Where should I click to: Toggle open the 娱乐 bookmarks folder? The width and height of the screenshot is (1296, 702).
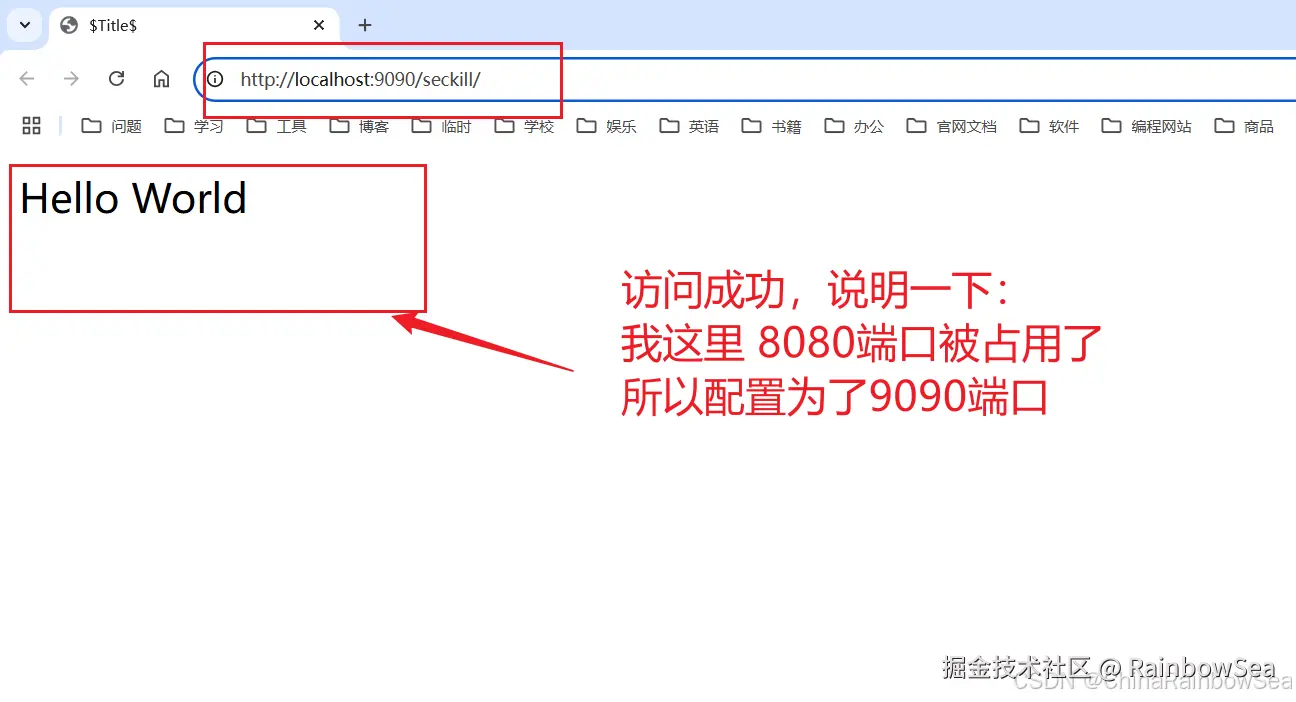pos(621,126)
